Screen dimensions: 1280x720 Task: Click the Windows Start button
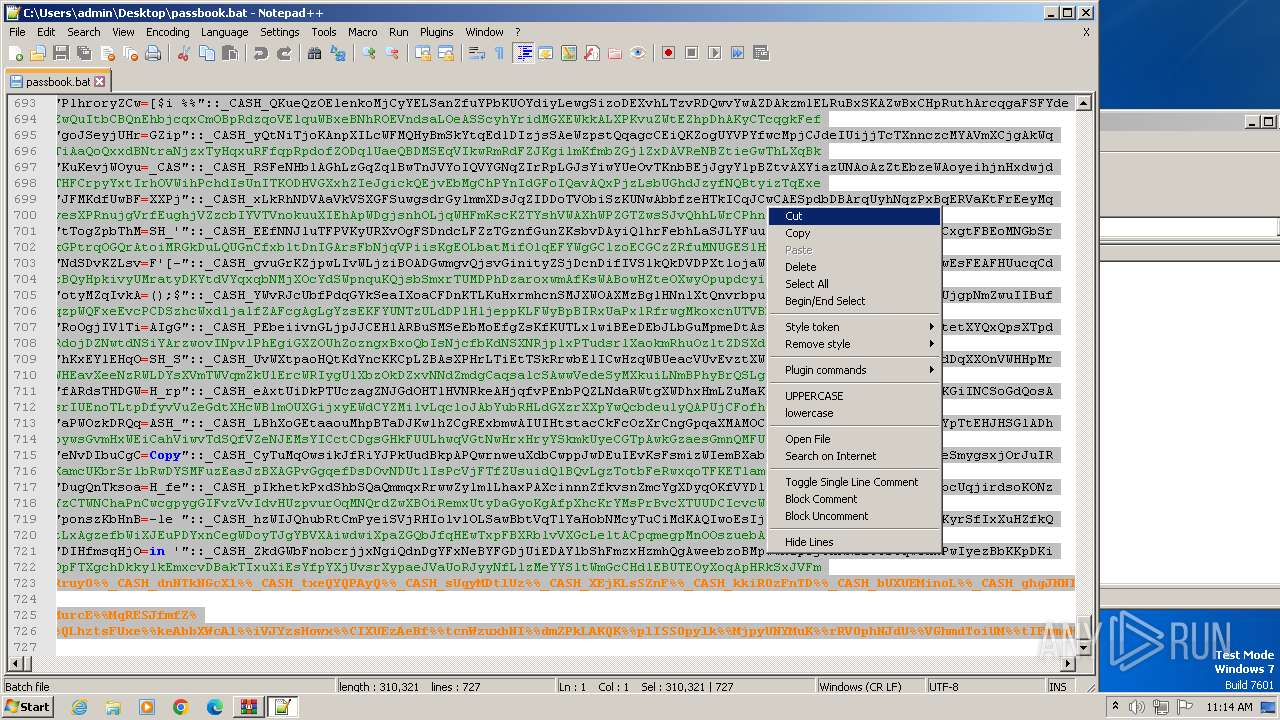pos(28,706)
